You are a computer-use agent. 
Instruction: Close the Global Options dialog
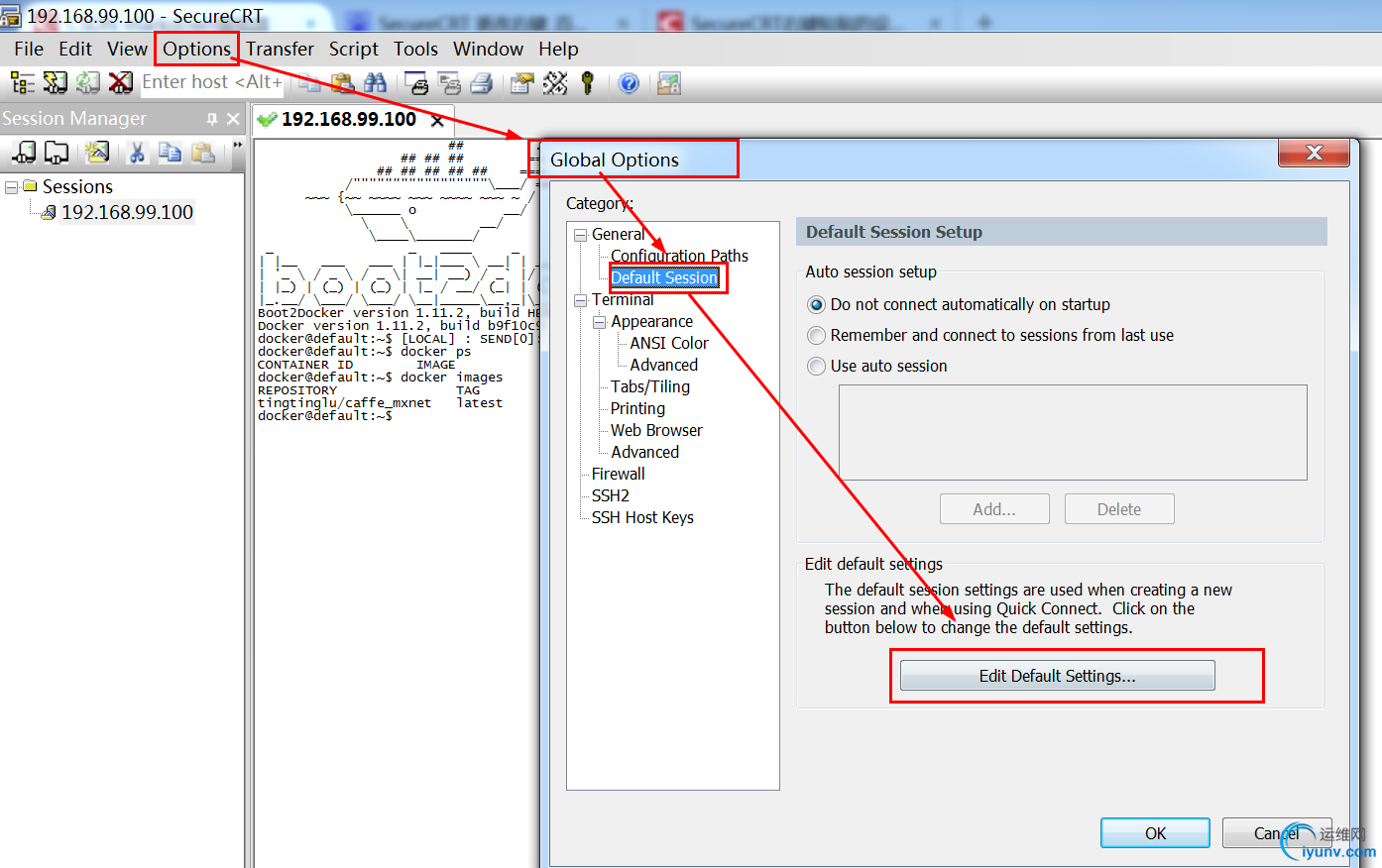tap(1314, 153)
